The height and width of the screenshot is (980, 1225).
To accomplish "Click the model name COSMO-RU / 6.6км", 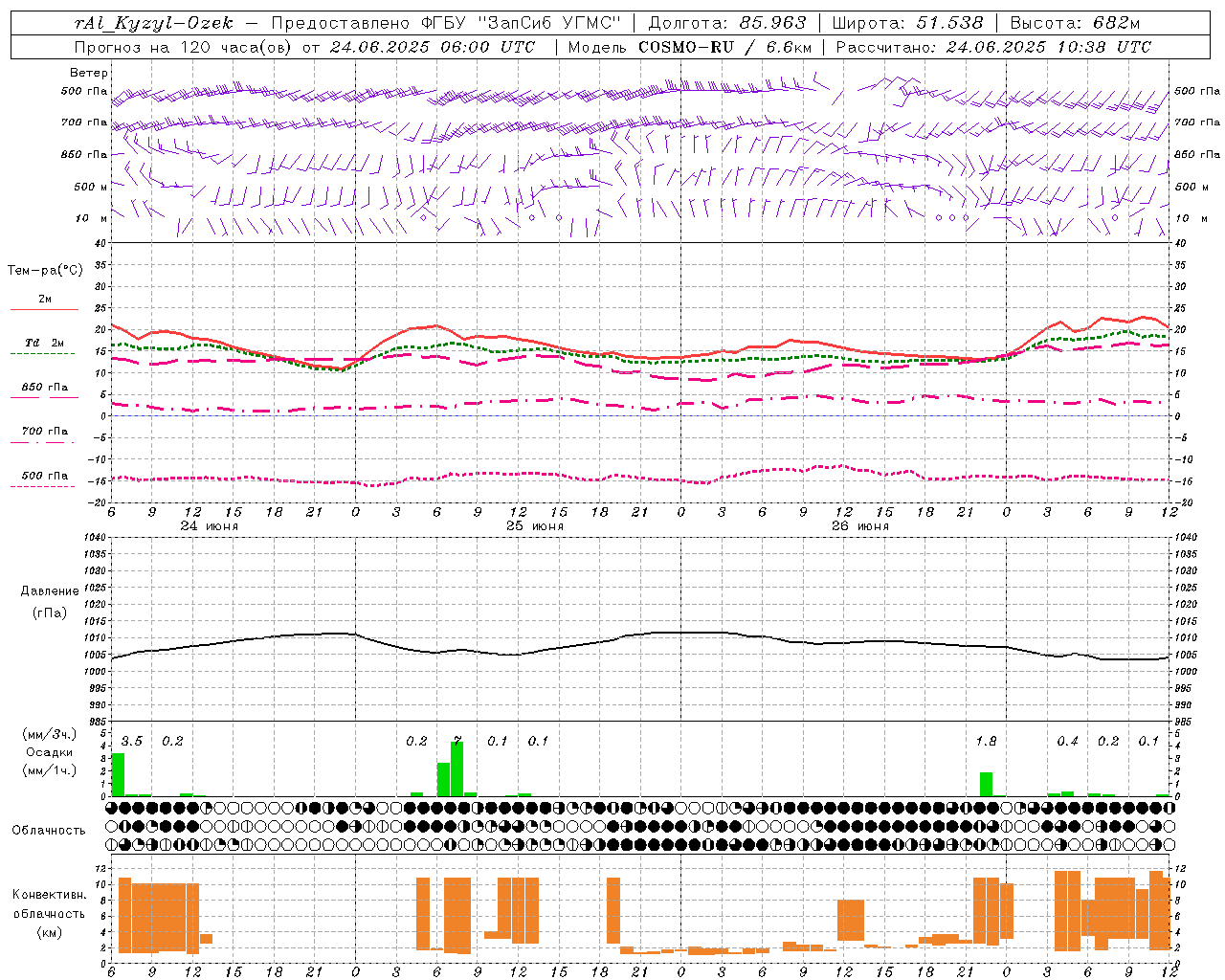I will click(725, 47).
